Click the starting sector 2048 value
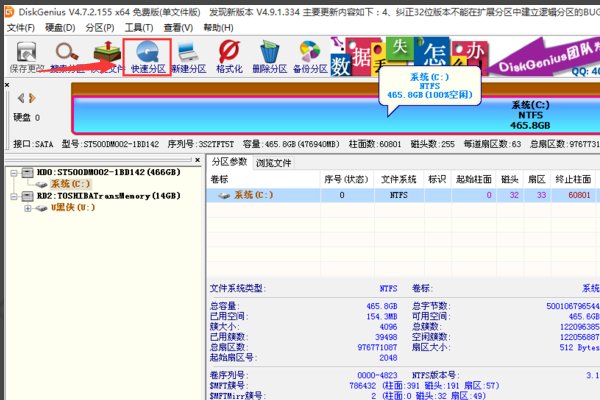The width and height of the screenshot is (600, 400). [388, 358]
